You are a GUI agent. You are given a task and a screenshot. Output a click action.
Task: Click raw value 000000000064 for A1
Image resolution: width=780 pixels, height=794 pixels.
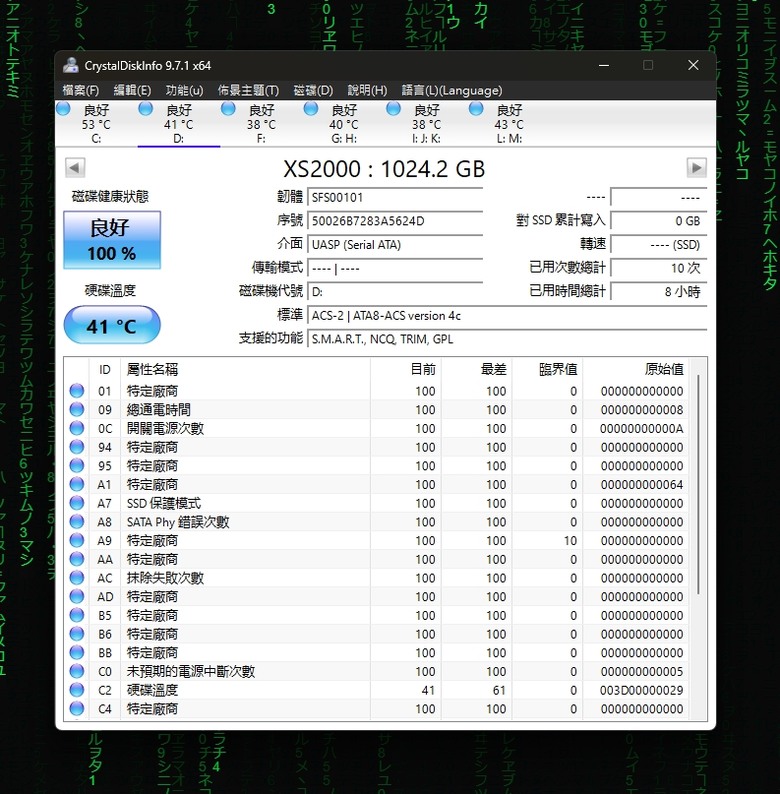[642, 485]
